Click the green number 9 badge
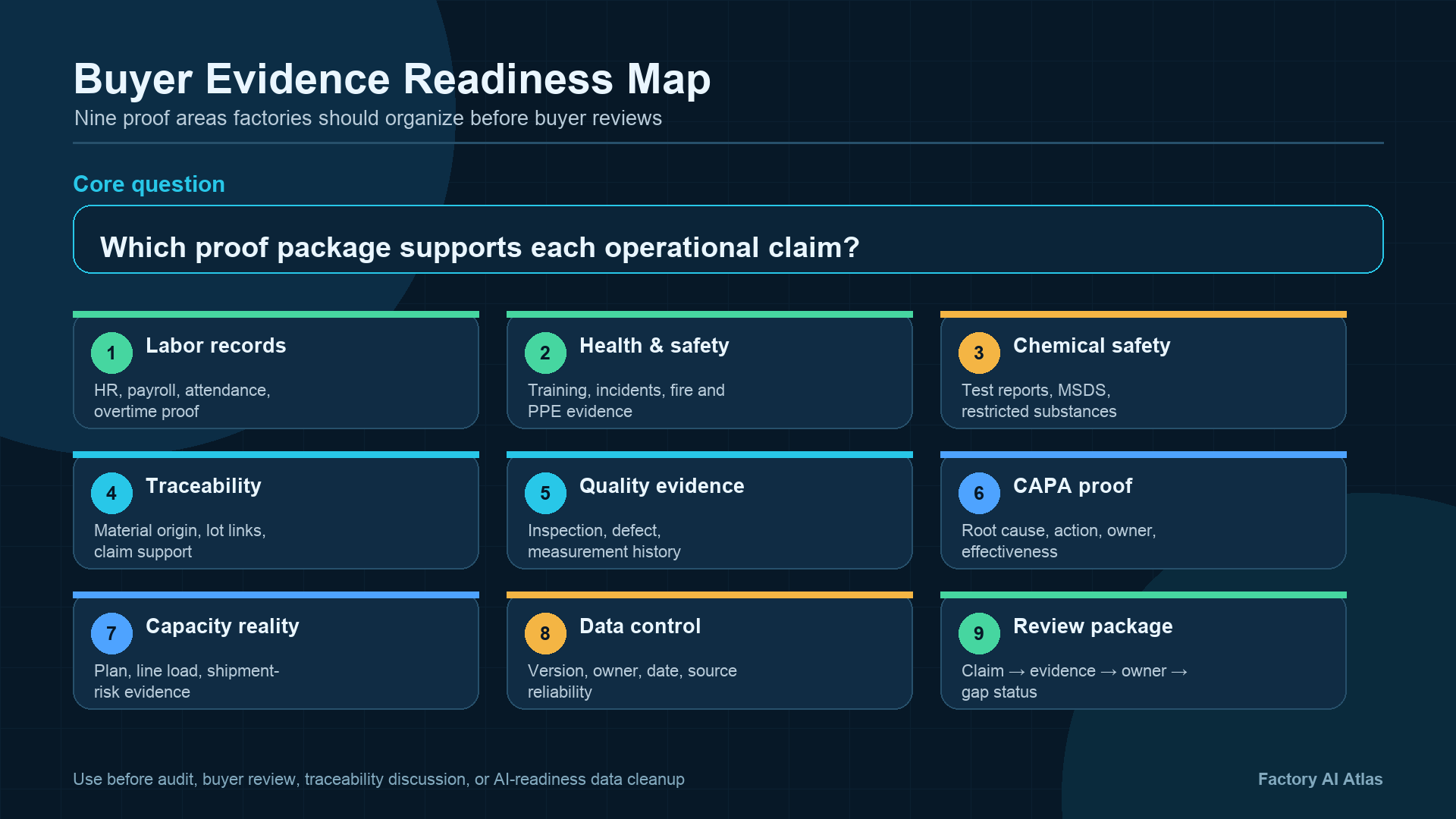Screen dimensions: 1456x819 tap(979, 633)
